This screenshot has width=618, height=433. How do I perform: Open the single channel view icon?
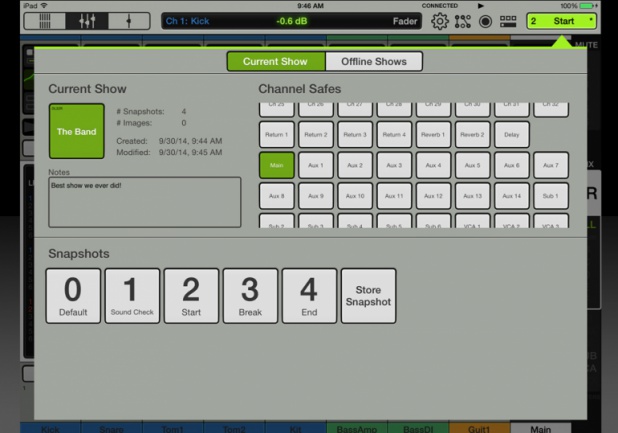tap(129, 21)
